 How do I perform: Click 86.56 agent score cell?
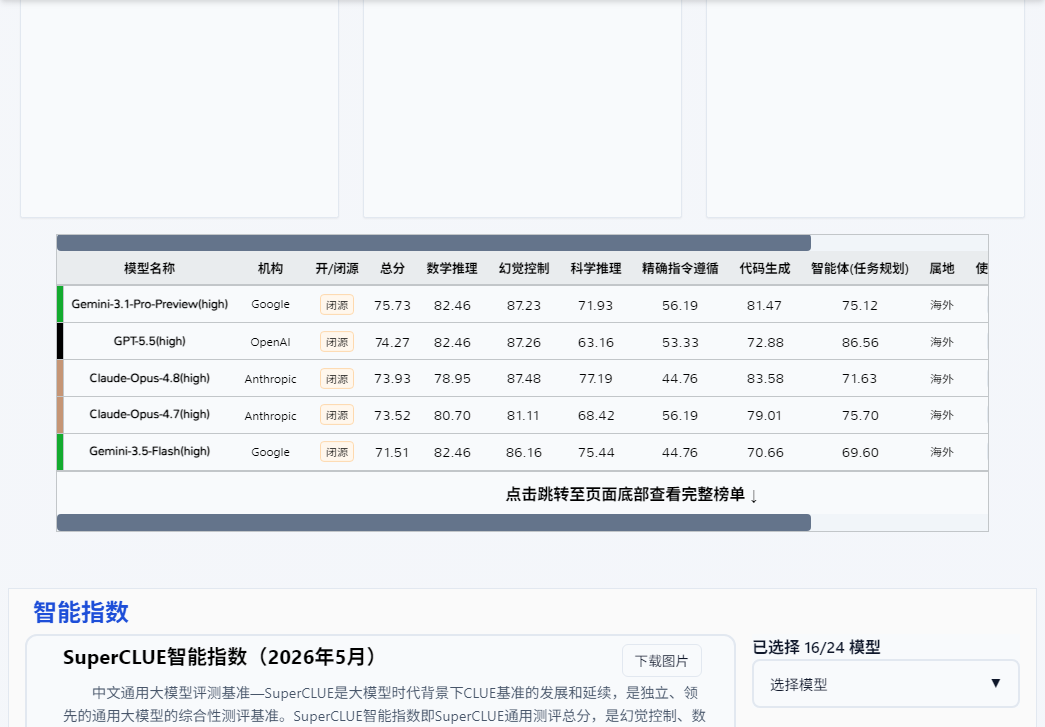pyautogui.click(x=860, y=343)
